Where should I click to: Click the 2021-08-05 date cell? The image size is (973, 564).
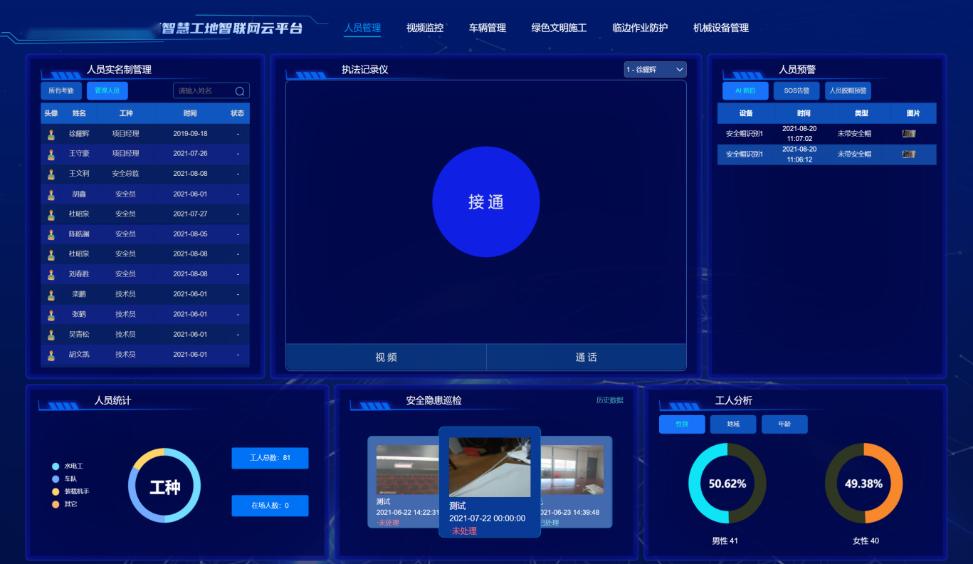tap(190, 234)
